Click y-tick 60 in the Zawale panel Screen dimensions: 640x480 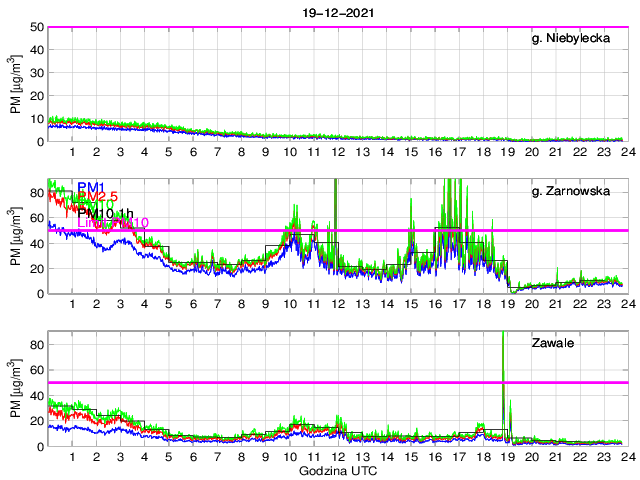pyautogui.click(x=37, y=370)
